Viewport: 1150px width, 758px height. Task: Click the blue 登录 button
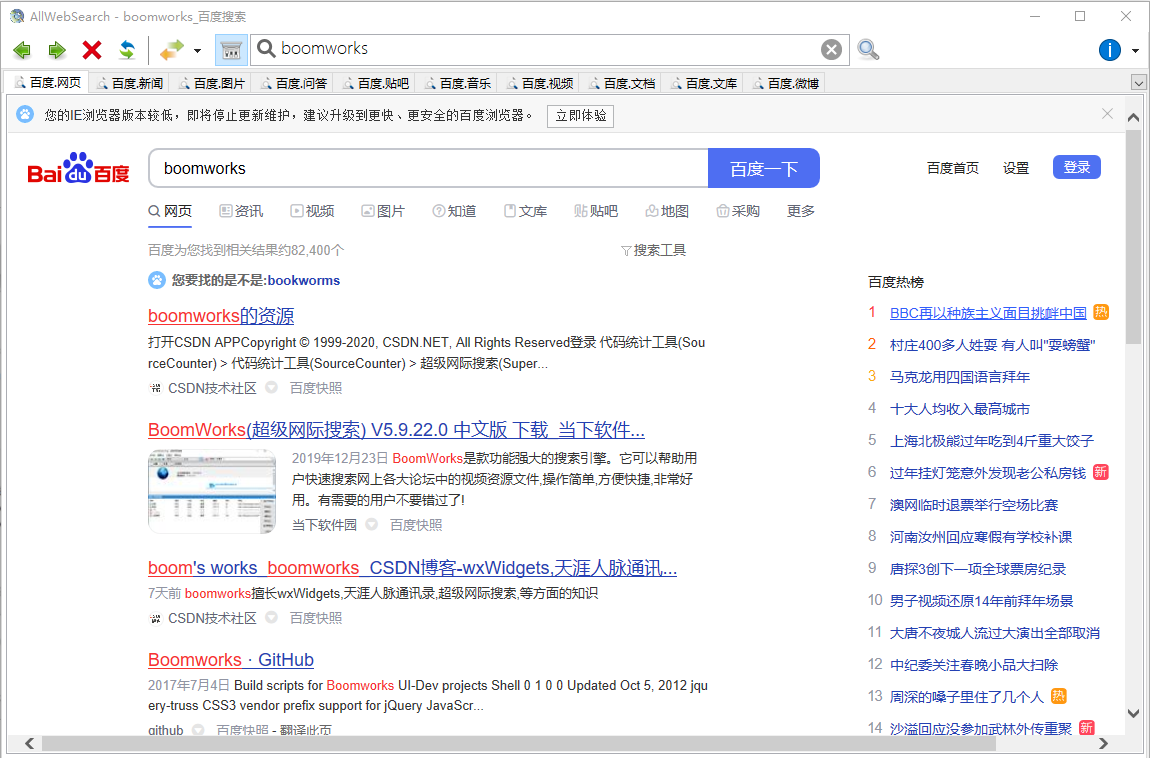1077,167
